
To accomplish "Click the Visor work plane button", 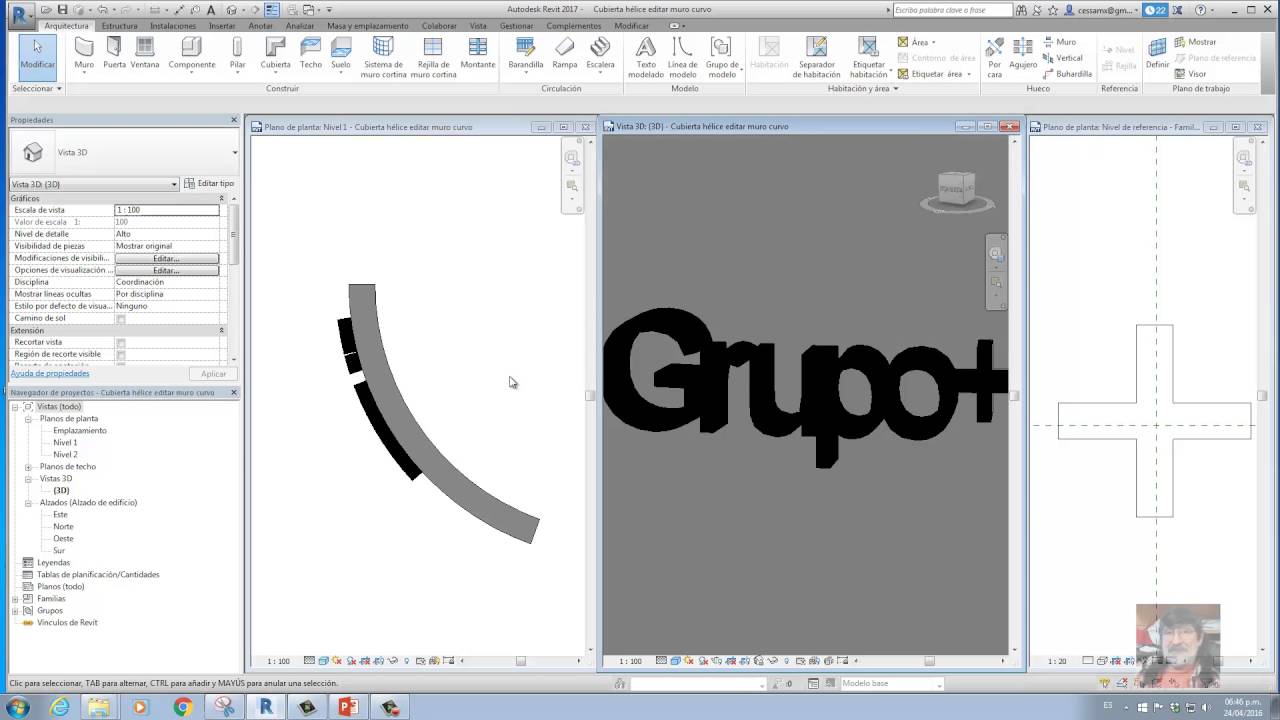I will 1191,74.
